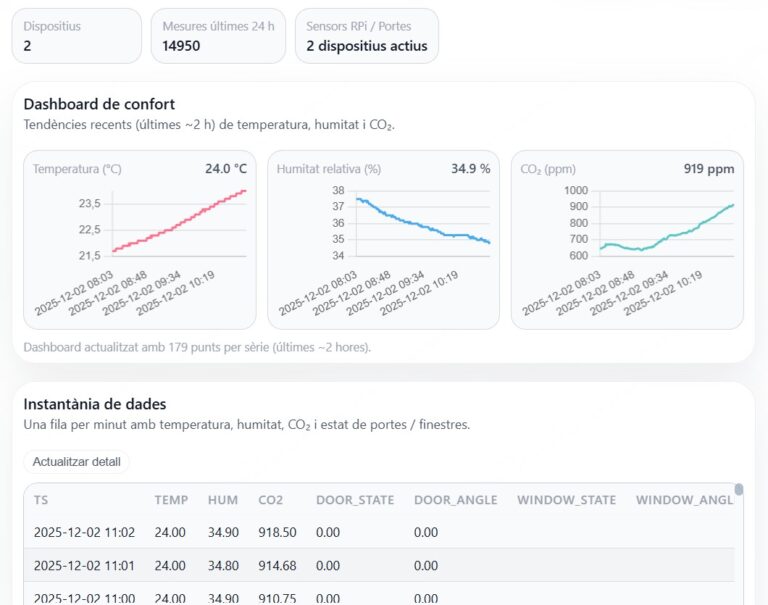The image size is (768, 605).
Task: Click the DOOR_ANGLE column header
Action: (456, 500)
